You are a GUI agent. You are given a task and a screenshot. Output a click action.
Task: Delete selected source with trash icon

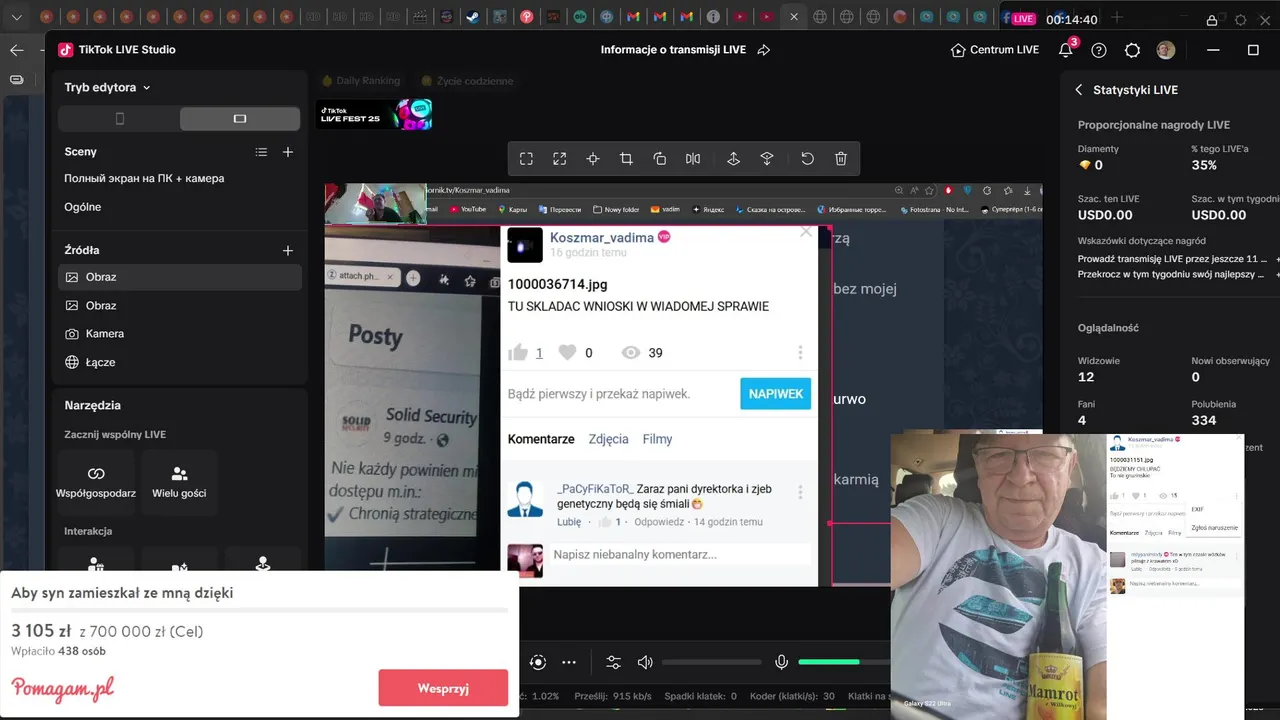tap(841, 159)
